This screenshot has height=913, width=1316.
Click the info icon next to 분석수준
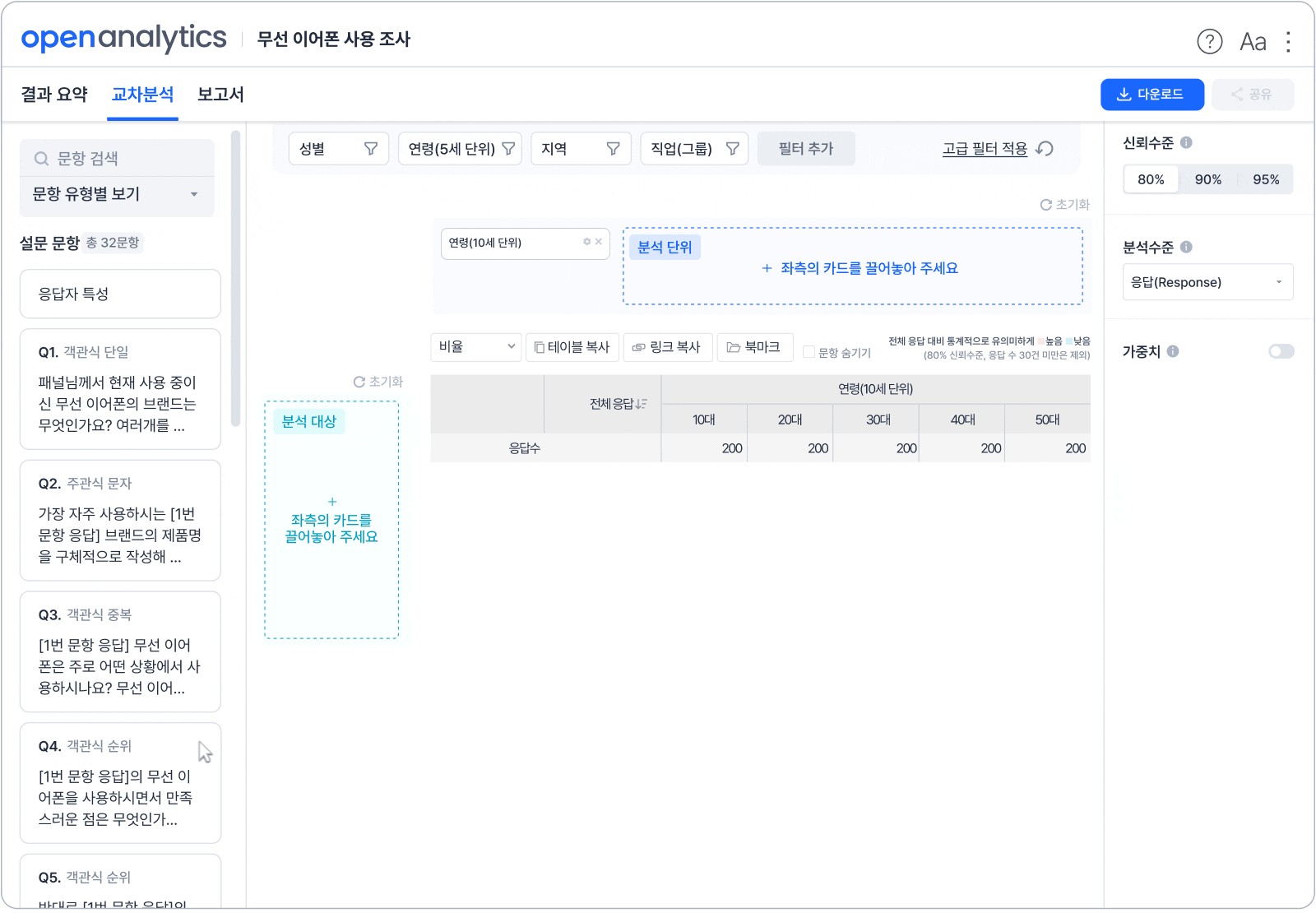click(x=1186, y=247)
